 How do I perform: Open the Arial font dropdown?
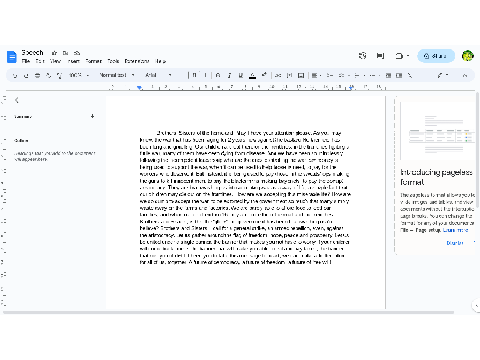(158, 75)
